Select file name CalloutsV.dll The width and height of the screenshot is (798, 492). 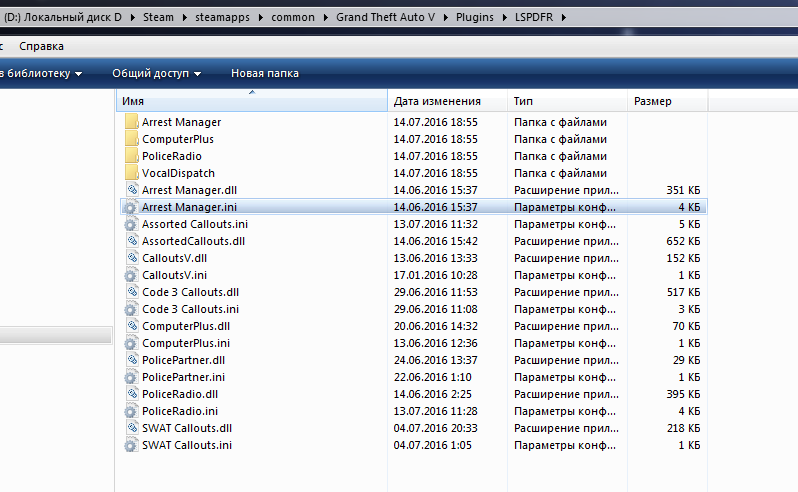click(175, 258)
